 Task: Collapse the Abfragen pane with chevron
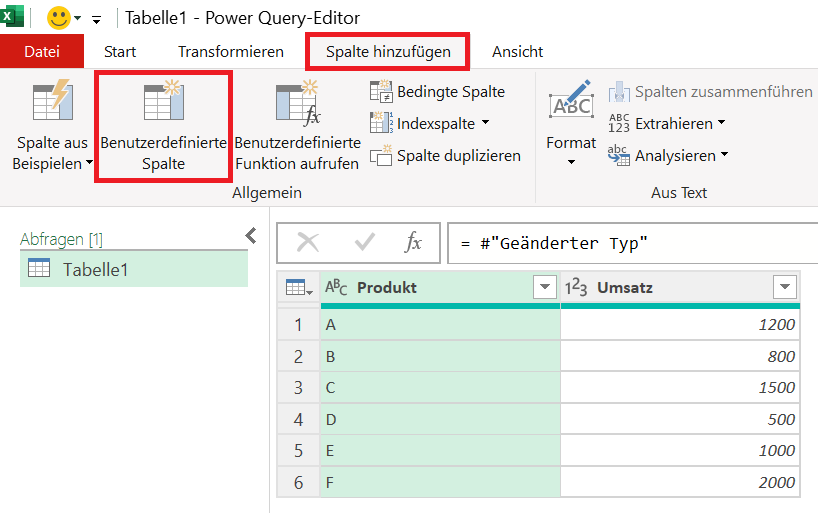[251, 236]
